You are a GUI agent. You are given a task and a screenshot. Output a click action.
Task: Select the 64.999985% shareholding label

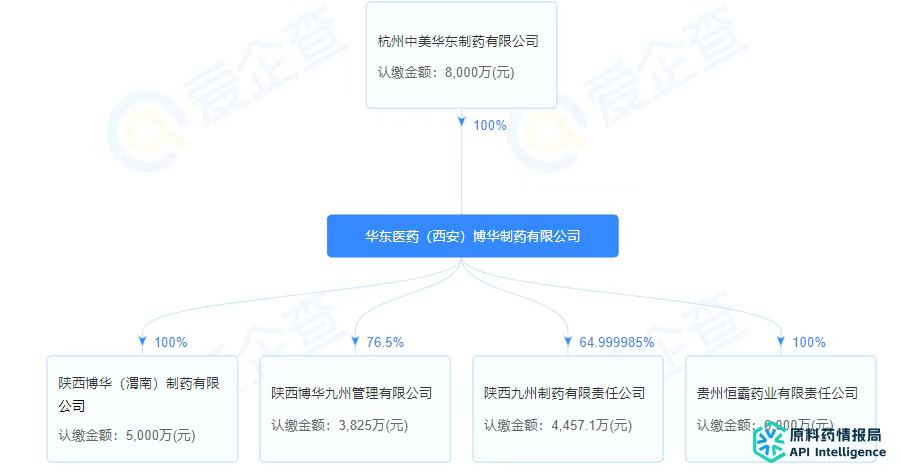[616, 342]
